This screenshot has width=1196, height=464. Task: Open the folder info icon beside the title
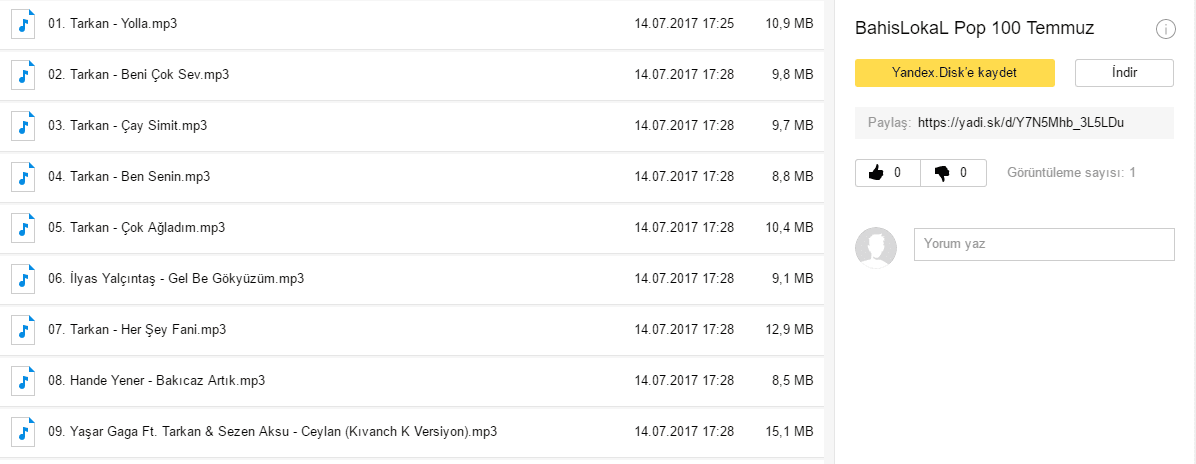pos(1165,29)
